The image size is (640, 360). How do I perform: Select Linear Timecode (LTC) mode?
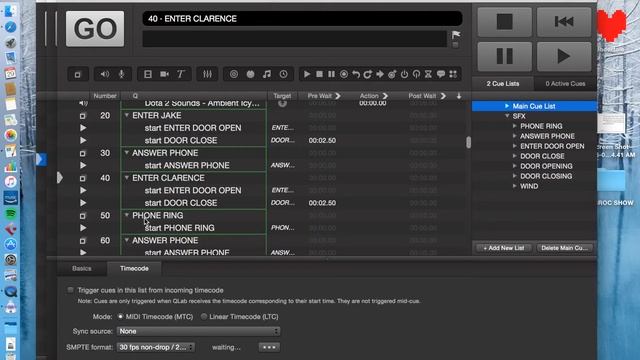click(204, 317)
